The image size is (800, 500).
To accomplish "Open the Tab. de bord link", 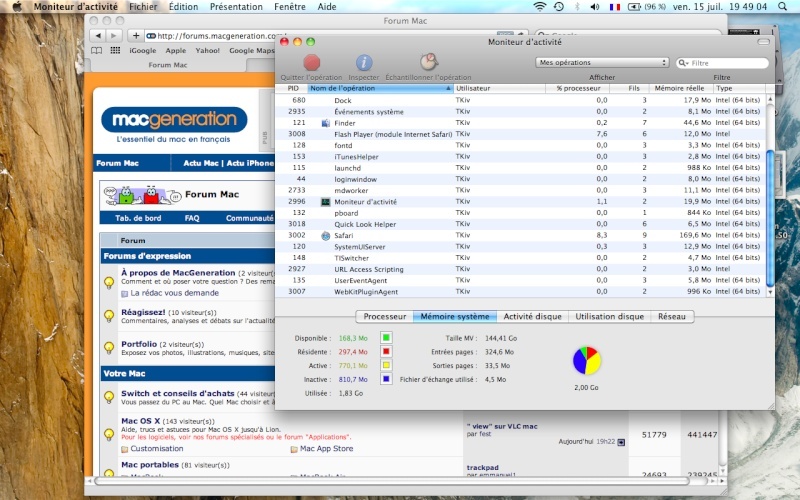I will (138, 218).
